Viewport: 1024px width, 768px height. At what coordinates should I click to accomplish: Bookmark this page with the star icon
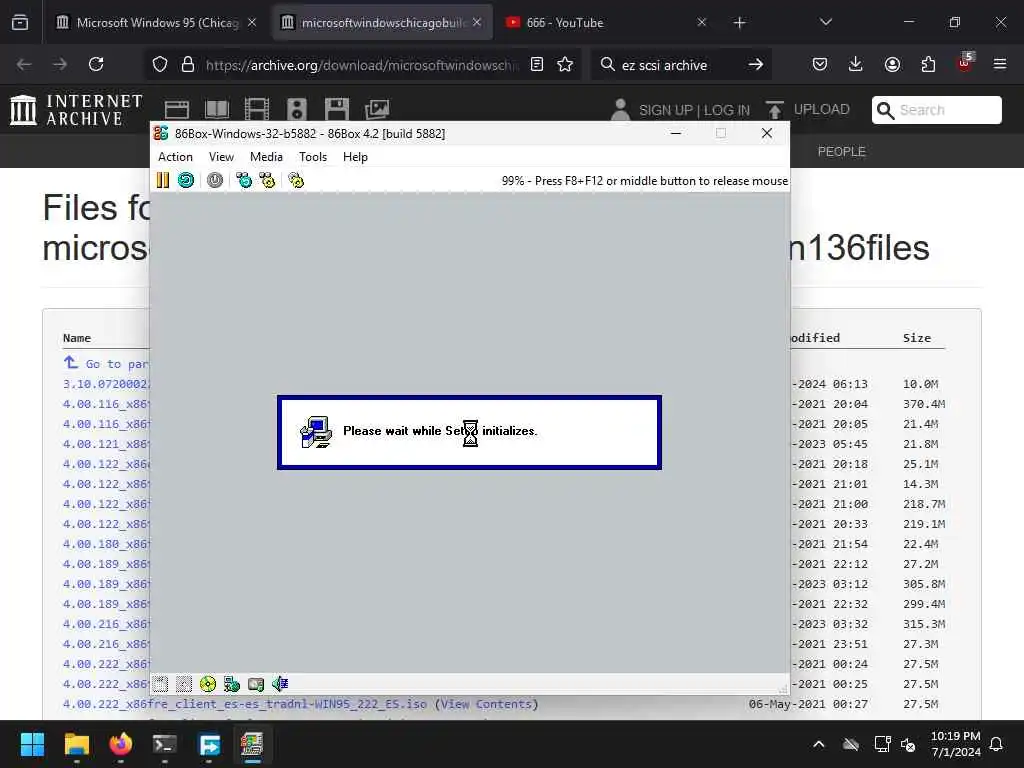(x=565, y=64)
